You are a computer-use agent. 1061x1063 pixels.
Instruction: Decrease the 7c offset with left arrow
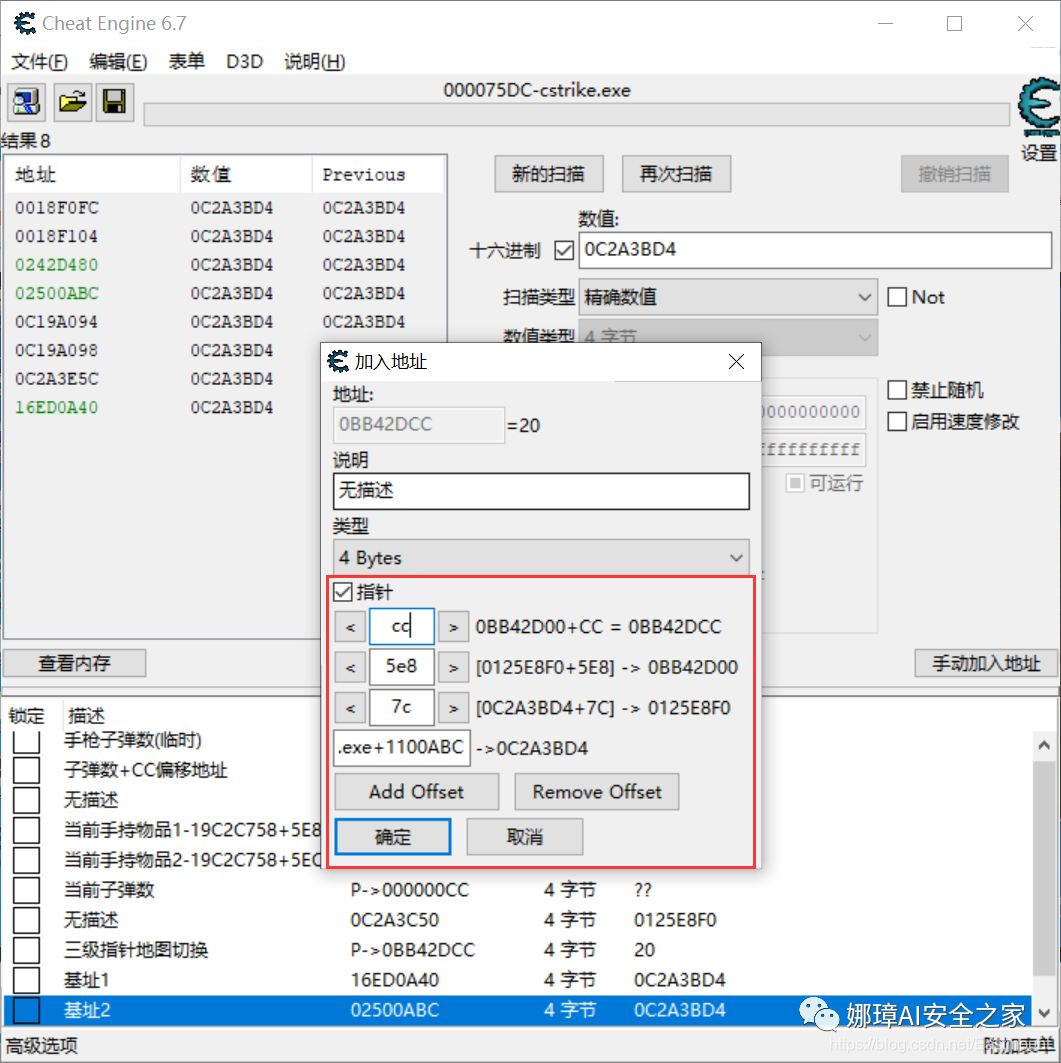tap(351, 708)
